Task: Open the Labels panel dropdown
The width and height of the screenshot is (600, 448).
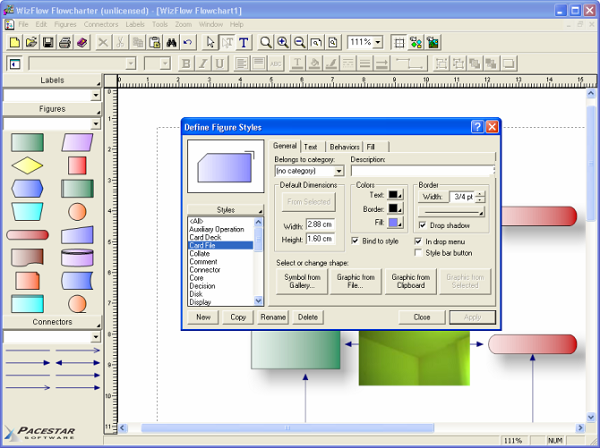Action: click(x=96, y=95)
